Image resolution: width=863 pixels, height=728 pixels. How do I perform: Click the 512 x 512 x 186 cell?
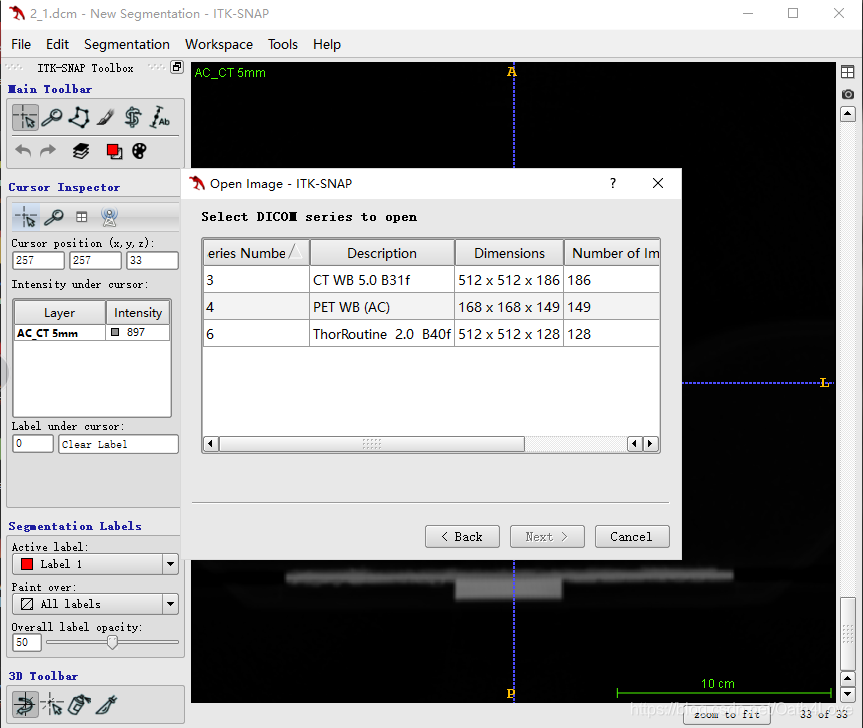[x=509, y=280]
